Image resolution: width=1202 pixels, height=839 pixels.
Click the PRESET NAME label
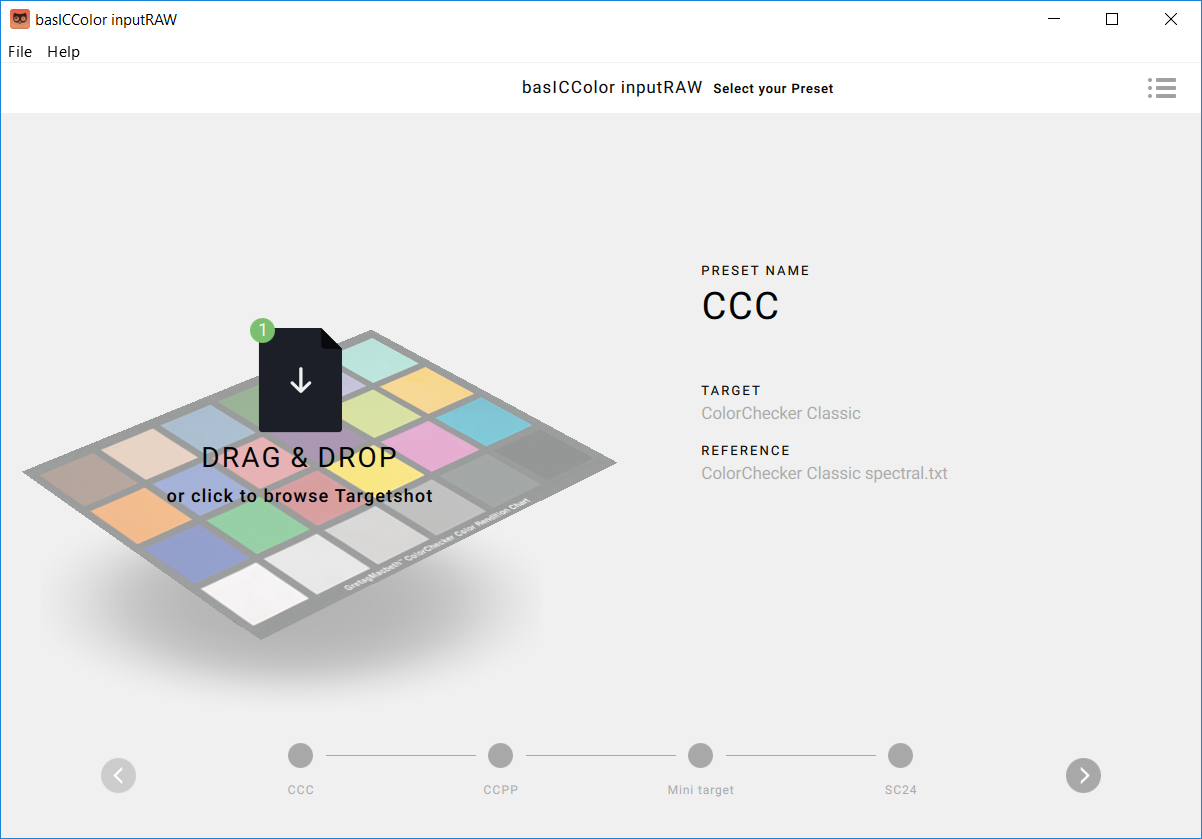coord(755,271)
